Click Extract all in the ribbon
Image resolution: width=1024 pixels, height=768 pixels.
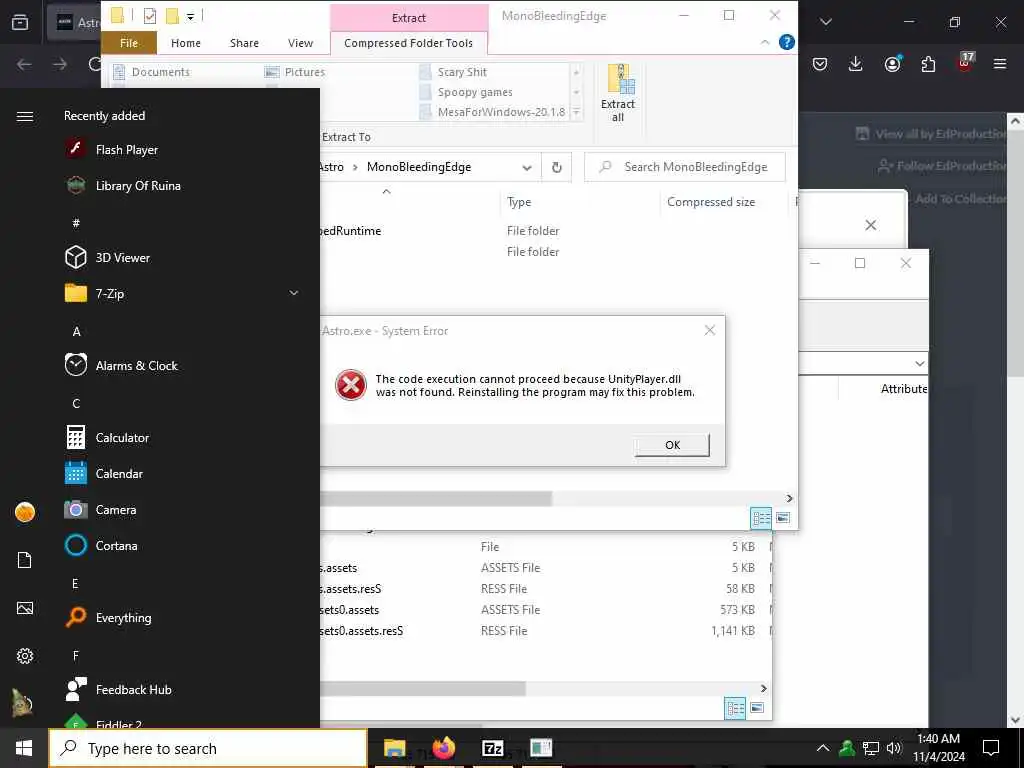pos(618,93)
